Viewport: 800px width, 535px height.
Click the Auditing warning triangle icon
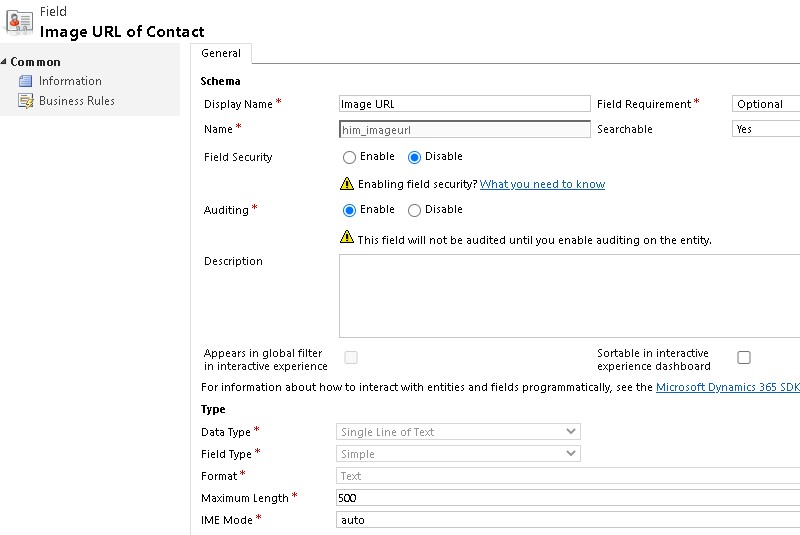pyautogui.click(x=347, y=237)
